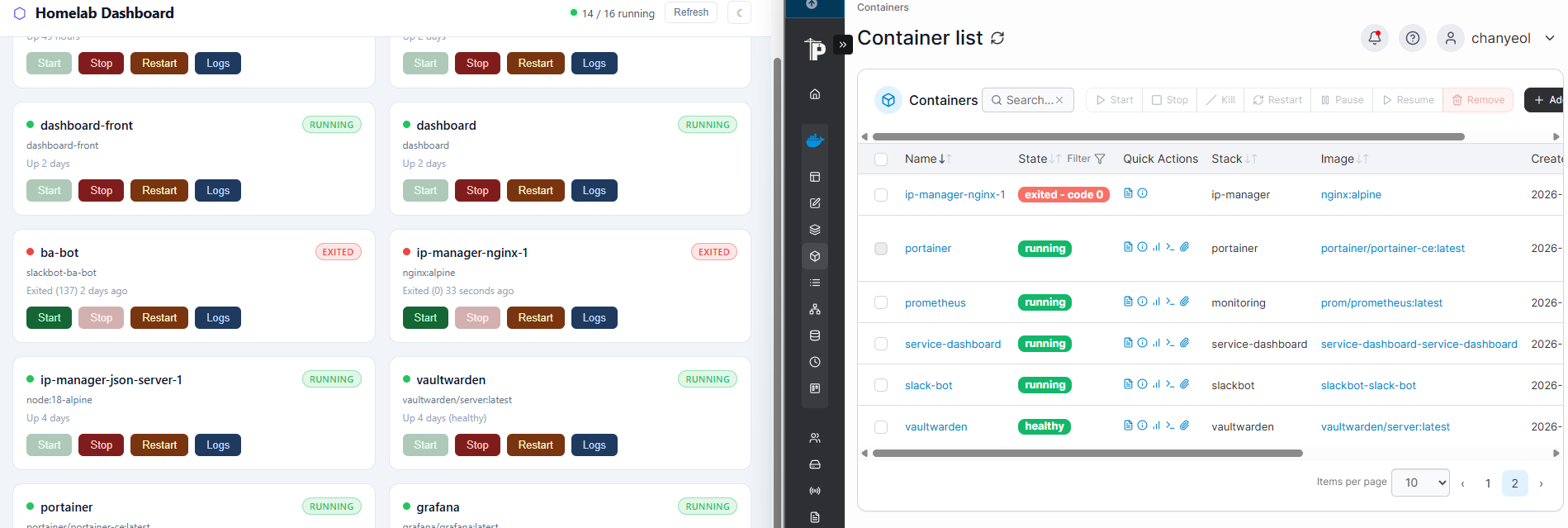This screenshot has width=1568, height=528.
Task: Expand the Portainer sidebar with chevron button
Action: pyautogui.click(x=842, y=45)
